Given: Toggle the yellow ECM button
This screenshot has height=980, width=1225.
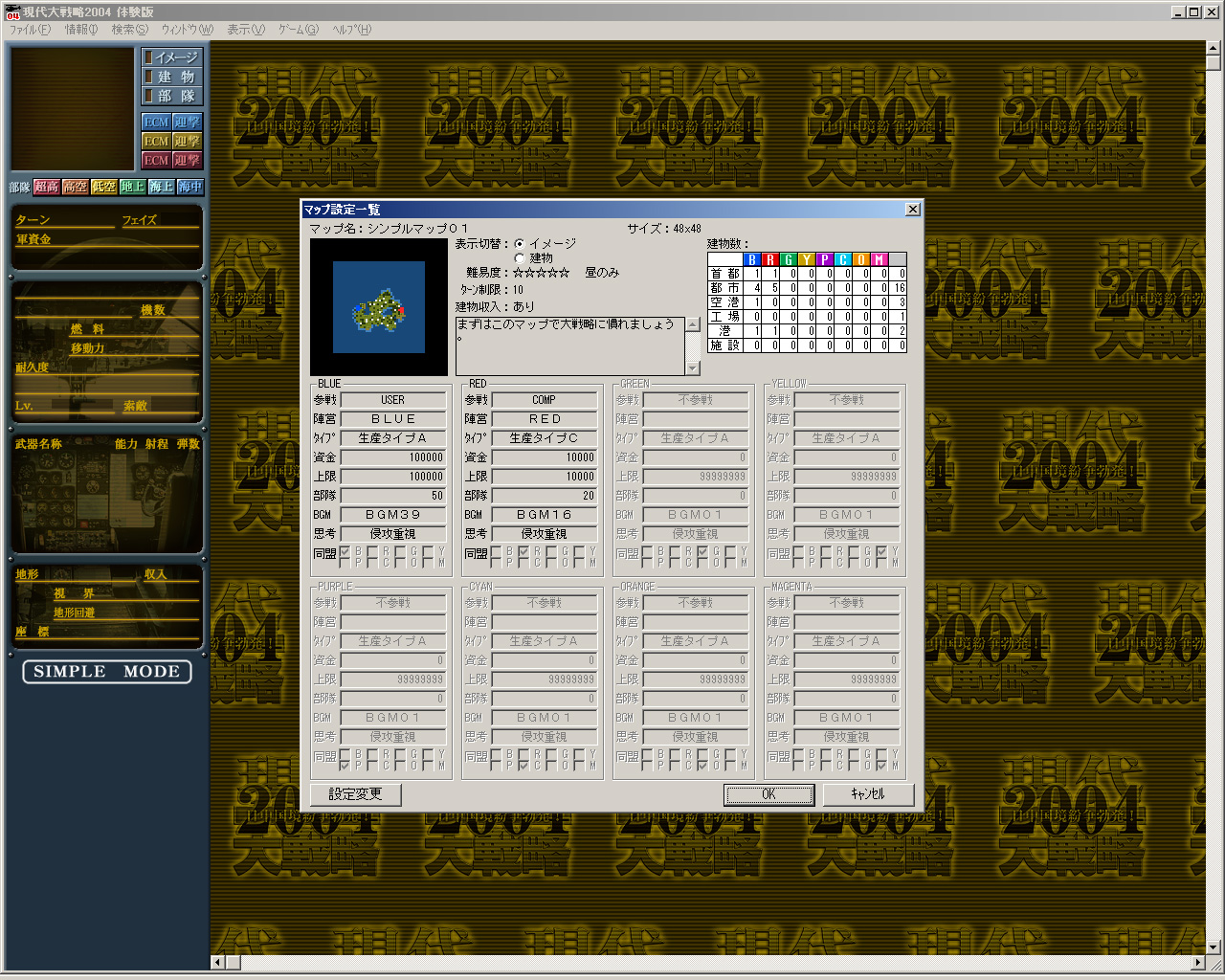Looking at the screenshot, I should coord(156,142).
